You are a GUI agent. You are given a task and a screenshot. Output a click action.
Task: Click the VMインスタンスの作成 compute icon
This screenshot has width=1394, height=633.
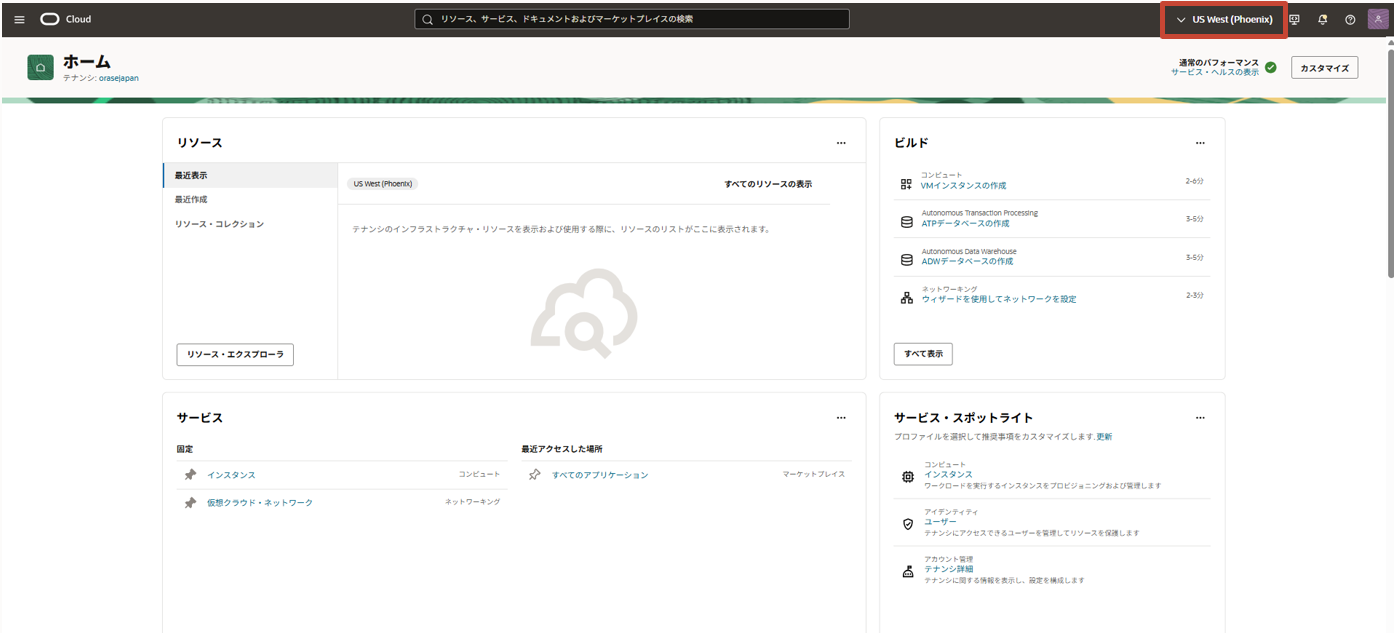[906, 184]
